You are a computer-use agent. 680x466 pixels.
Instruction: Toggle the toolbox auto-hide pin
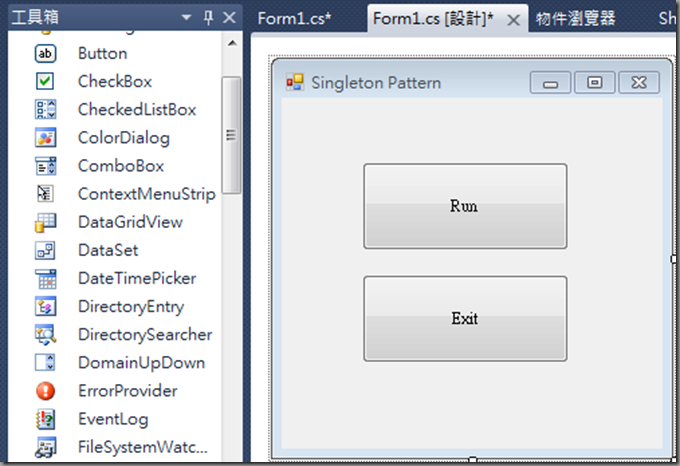(209, 18)
